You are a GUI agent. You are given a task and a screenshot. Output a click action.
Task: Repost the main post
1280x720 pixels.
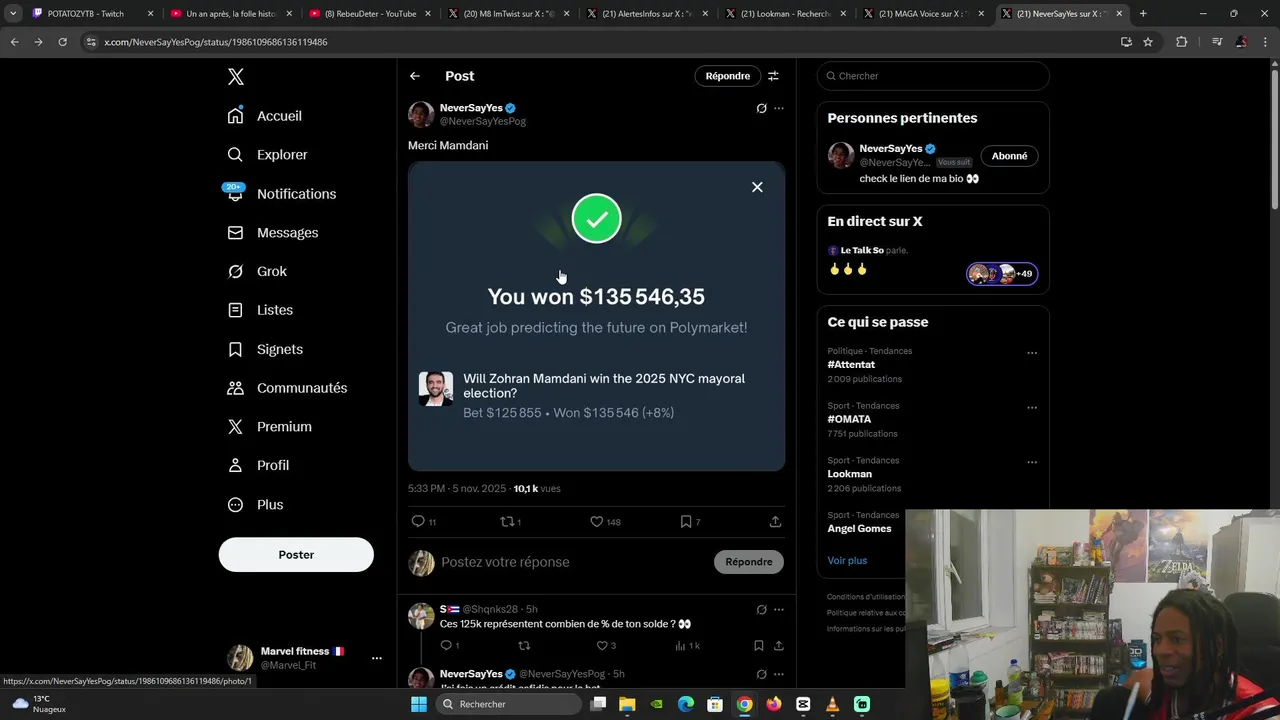(x=510, y=522)
